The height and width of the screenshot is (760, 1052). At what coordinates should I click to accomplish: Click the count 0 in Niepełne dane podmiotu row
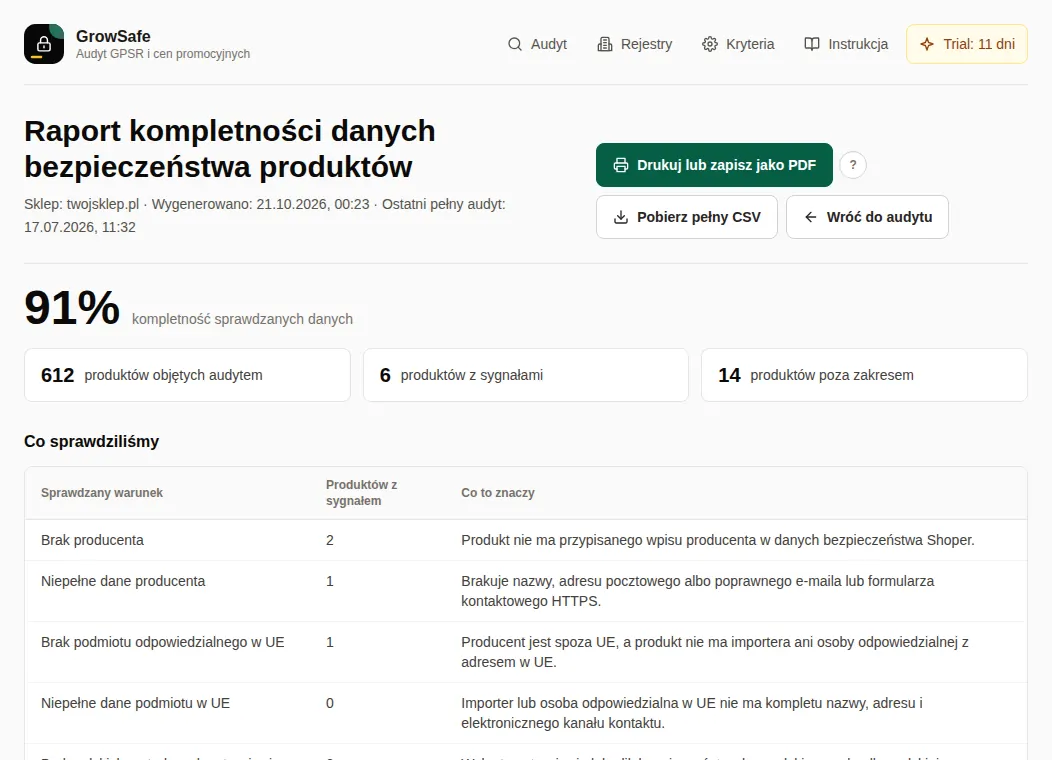pos(330,703)
